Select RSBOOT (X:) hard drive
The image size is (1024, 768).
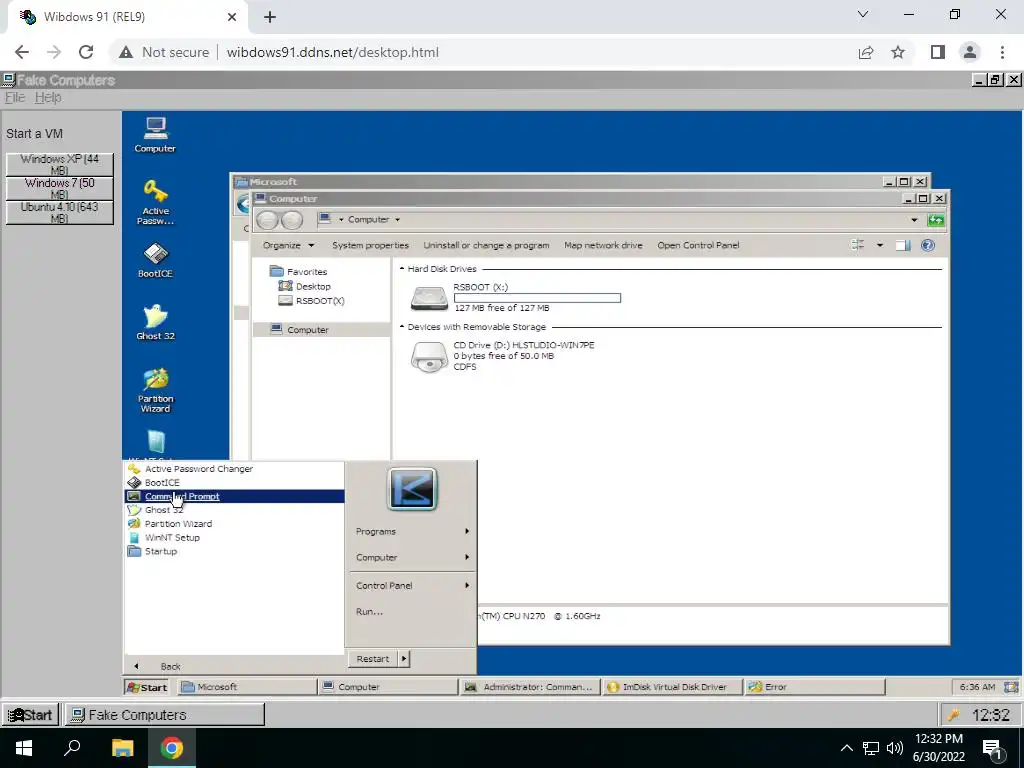515,297
